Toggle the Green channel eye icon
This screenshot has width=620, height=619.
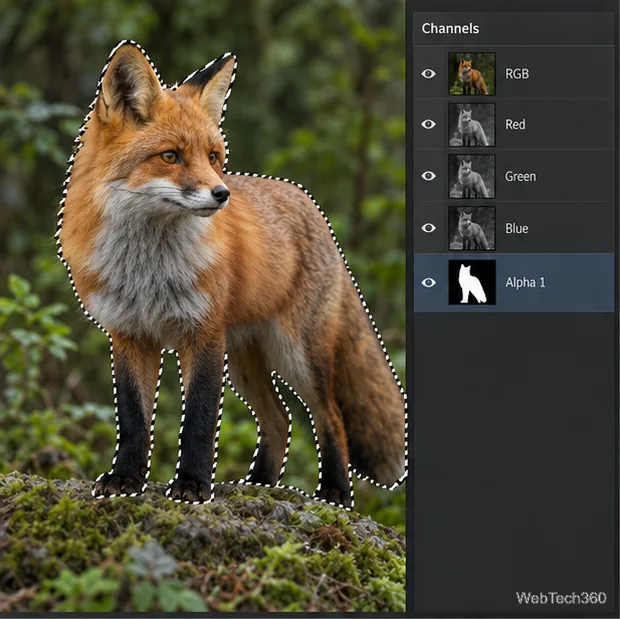[428, 176]
